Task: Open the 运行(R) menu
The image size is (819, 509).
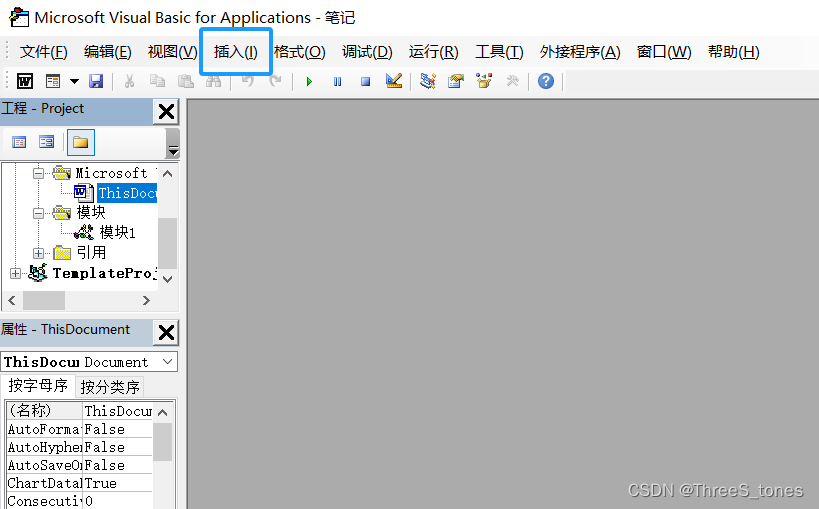Action: [434, 52]
